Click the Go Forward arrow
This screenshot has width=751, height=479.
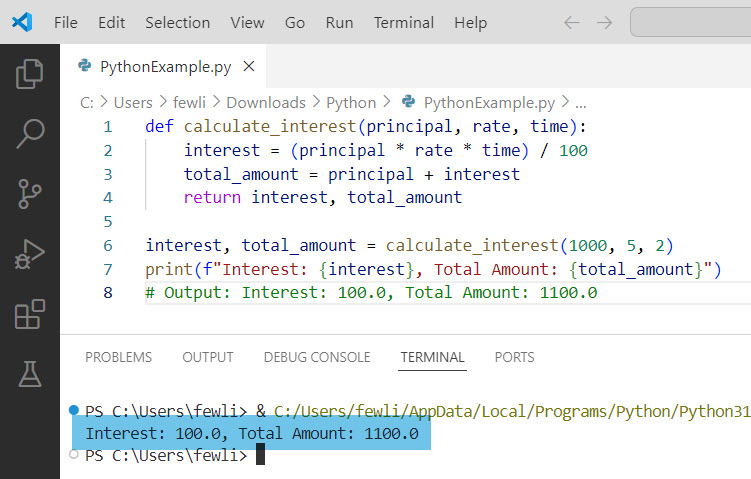(604, 23)
